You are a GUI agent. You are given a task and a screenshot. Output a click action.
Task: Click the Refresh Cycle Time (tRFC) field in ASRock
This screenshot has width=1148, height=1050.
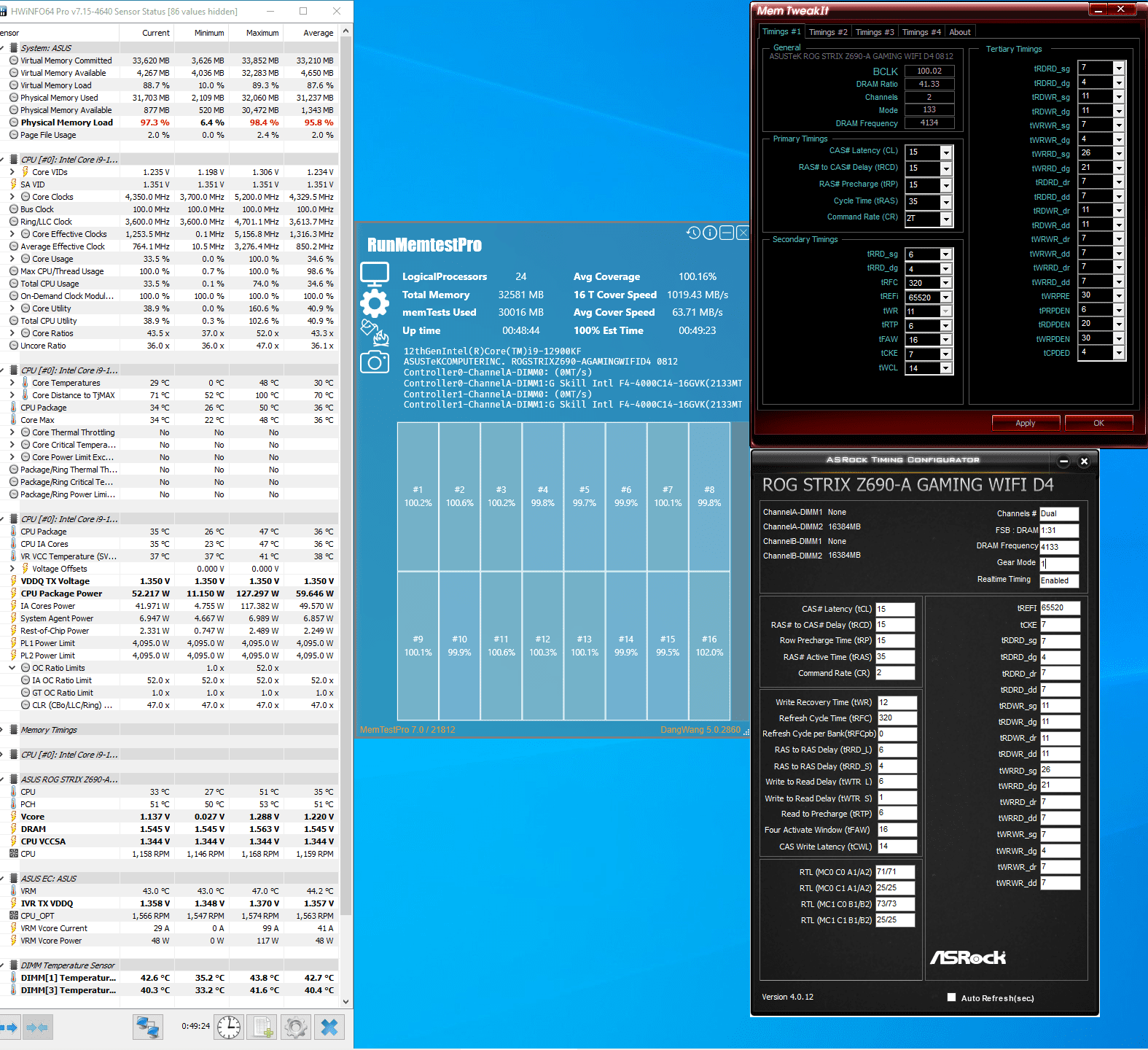pos(897,718)
